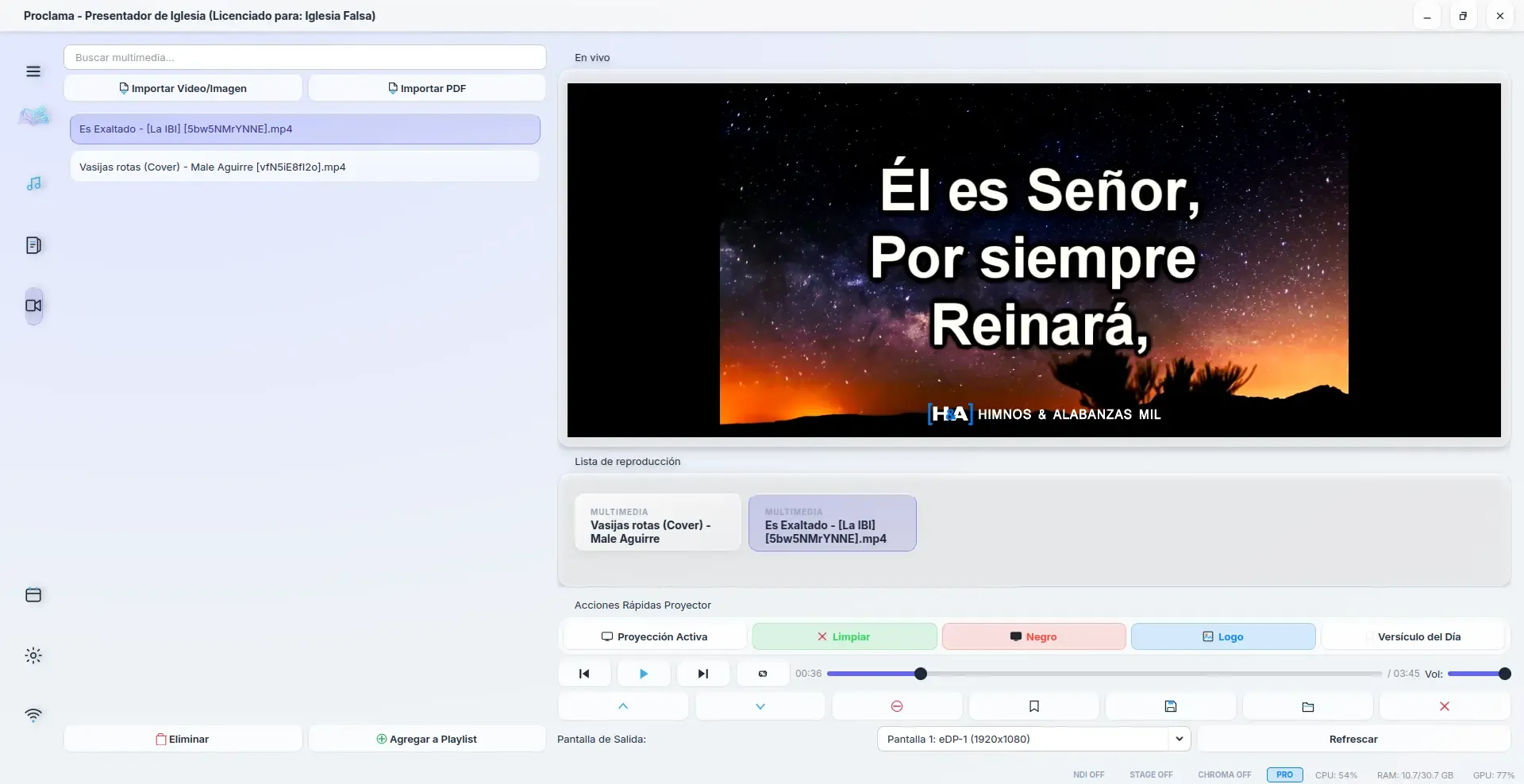The width and height of the screenshot is (1524, 784).
Task: Toggle loop playback button
Action: pyautogui.click(x=763, y=674)
